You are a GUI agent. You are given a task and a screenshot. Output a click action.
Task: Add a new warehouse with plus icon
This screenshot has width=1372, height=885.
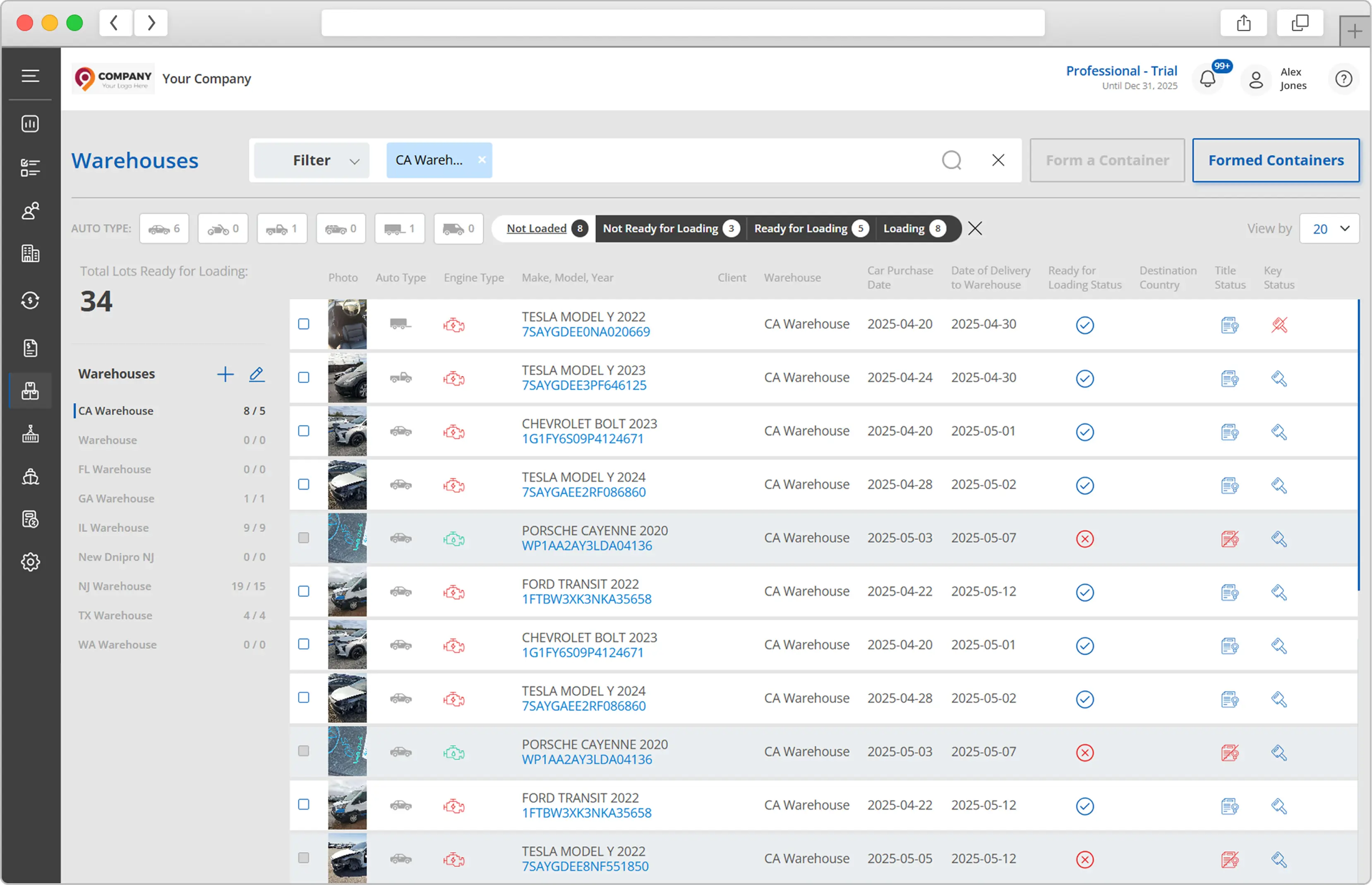pyautogui.click(x=225, y=375)
